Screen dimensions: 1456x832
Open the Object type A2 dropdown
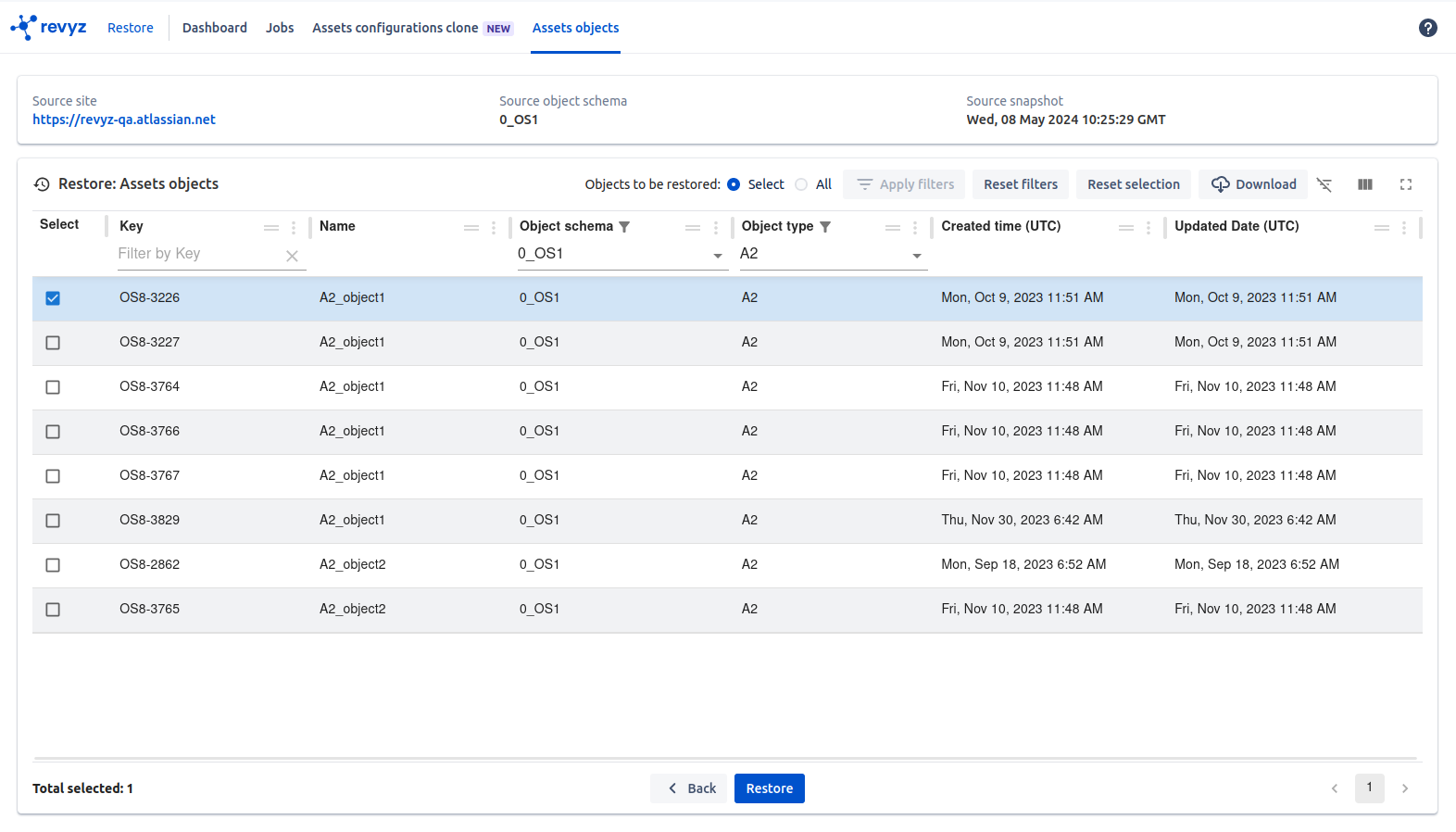pyautogui.click(x=833, y=254)
